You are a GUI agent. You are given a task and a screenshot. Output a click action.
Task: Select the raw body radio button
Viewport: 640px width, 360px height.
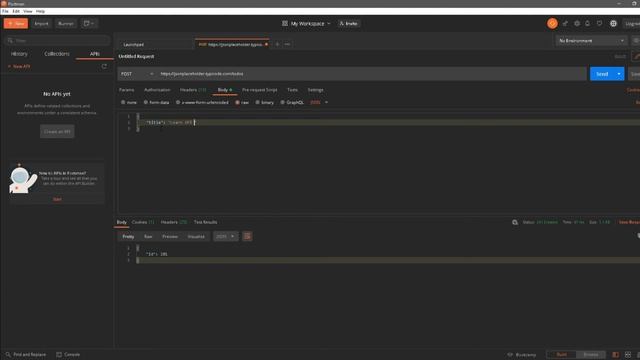point(237,102)
